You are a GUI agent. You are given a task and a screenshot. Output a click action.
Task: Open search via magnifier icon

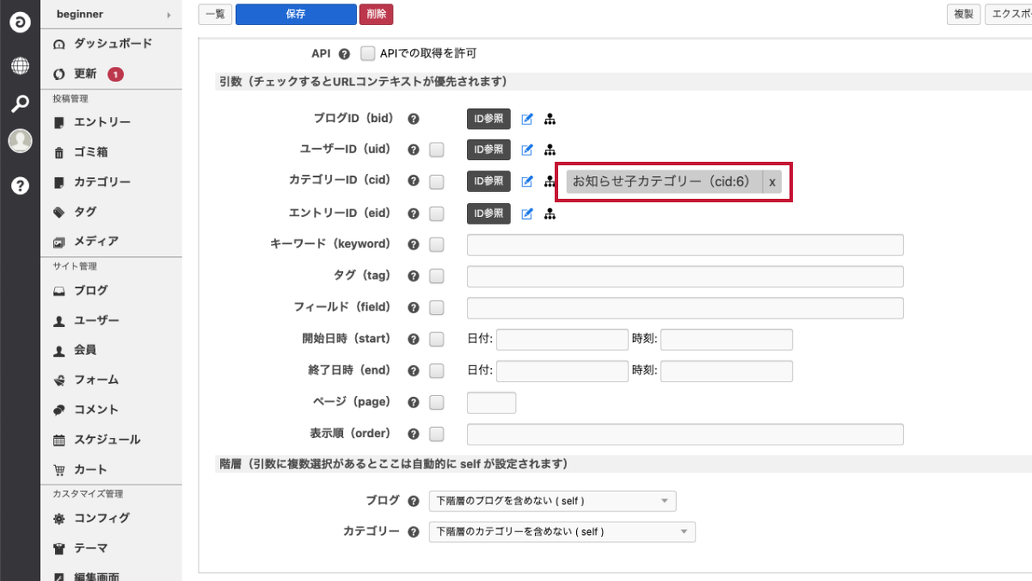pos(20,103)
